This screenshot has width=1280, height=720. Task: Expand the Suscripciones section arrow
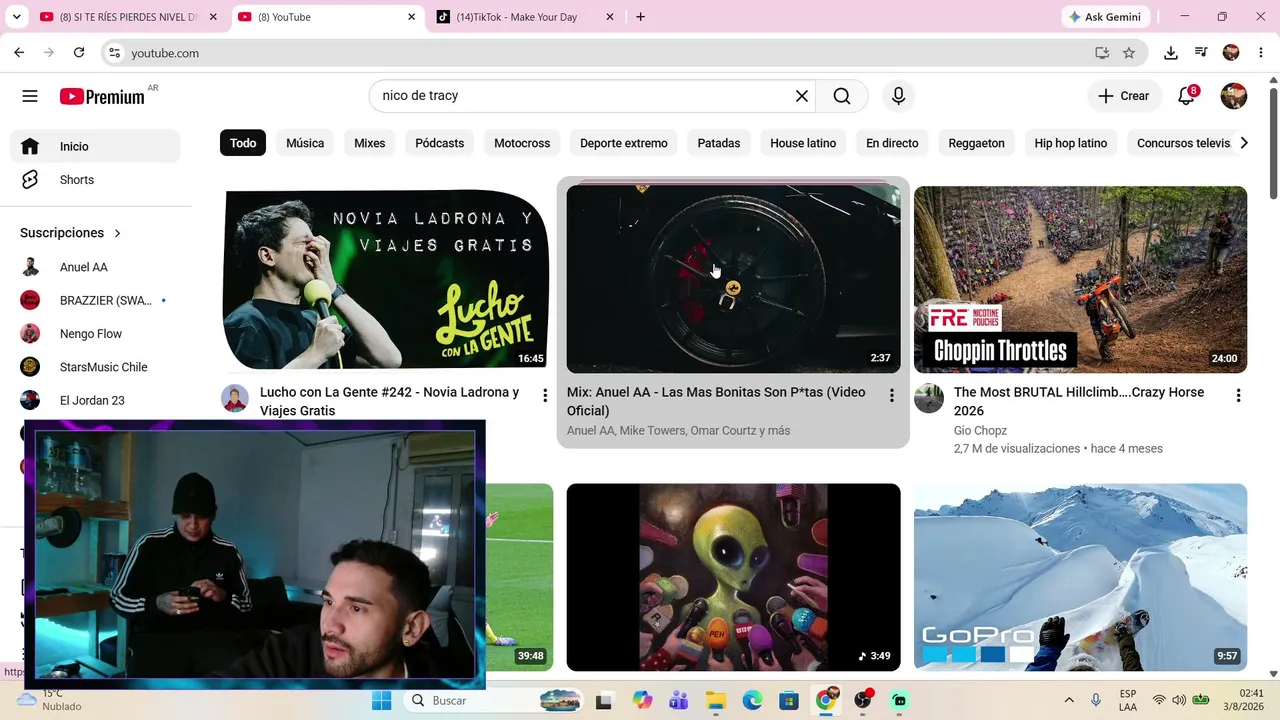(x=117, y=233)
